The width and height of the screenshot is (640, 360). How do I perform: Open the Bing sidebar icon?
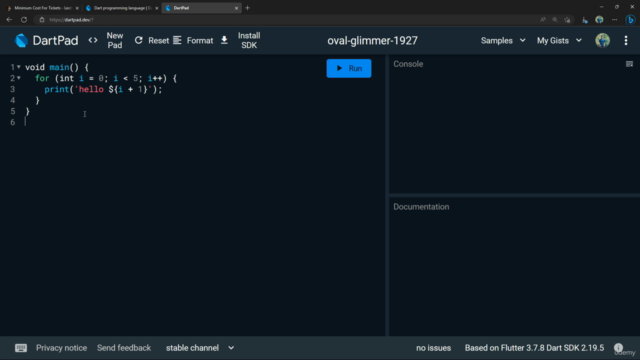(631, 20)
